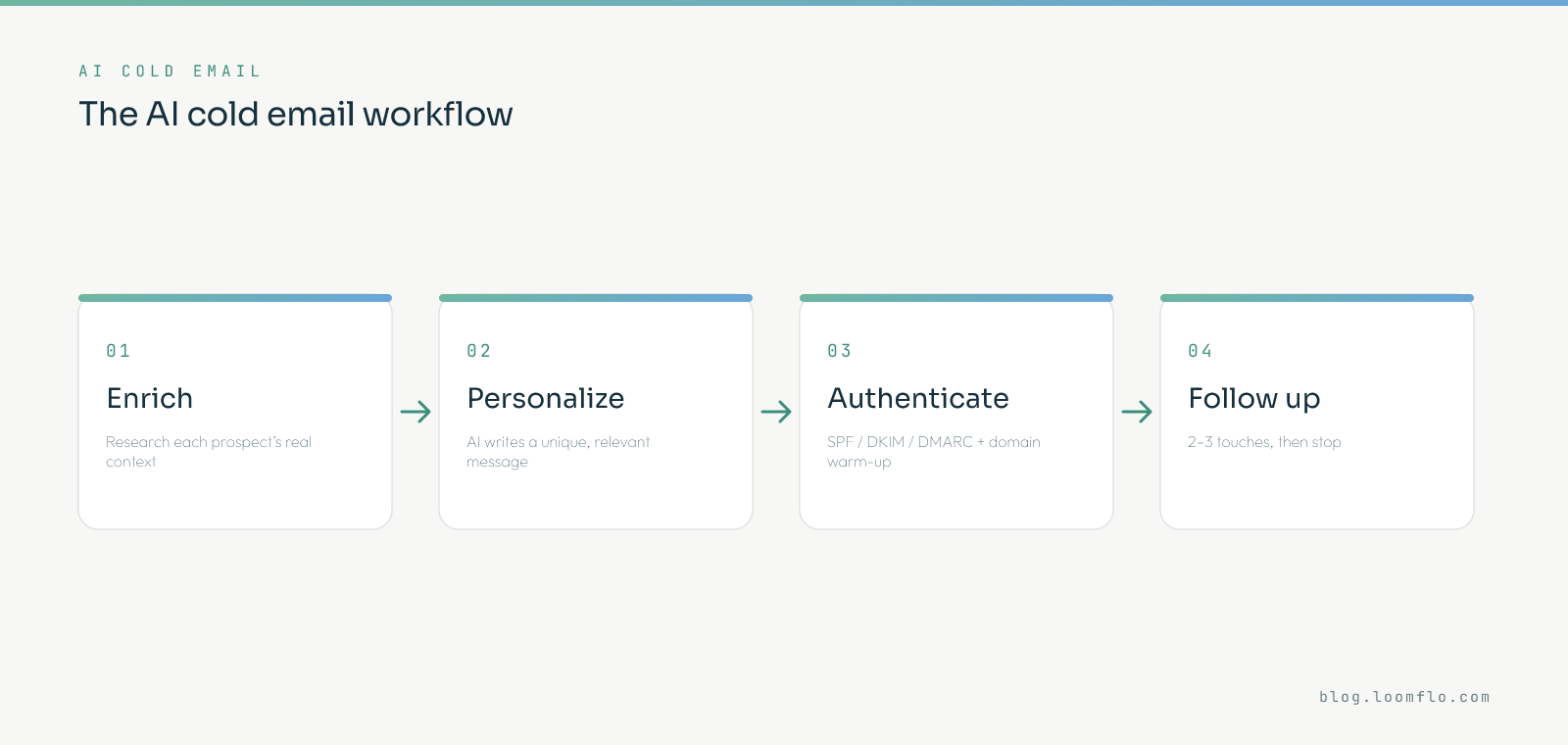
Task: Click the arrow between Personalize and Authenticate
Action: pyautogui.click(x=776, y=412)
